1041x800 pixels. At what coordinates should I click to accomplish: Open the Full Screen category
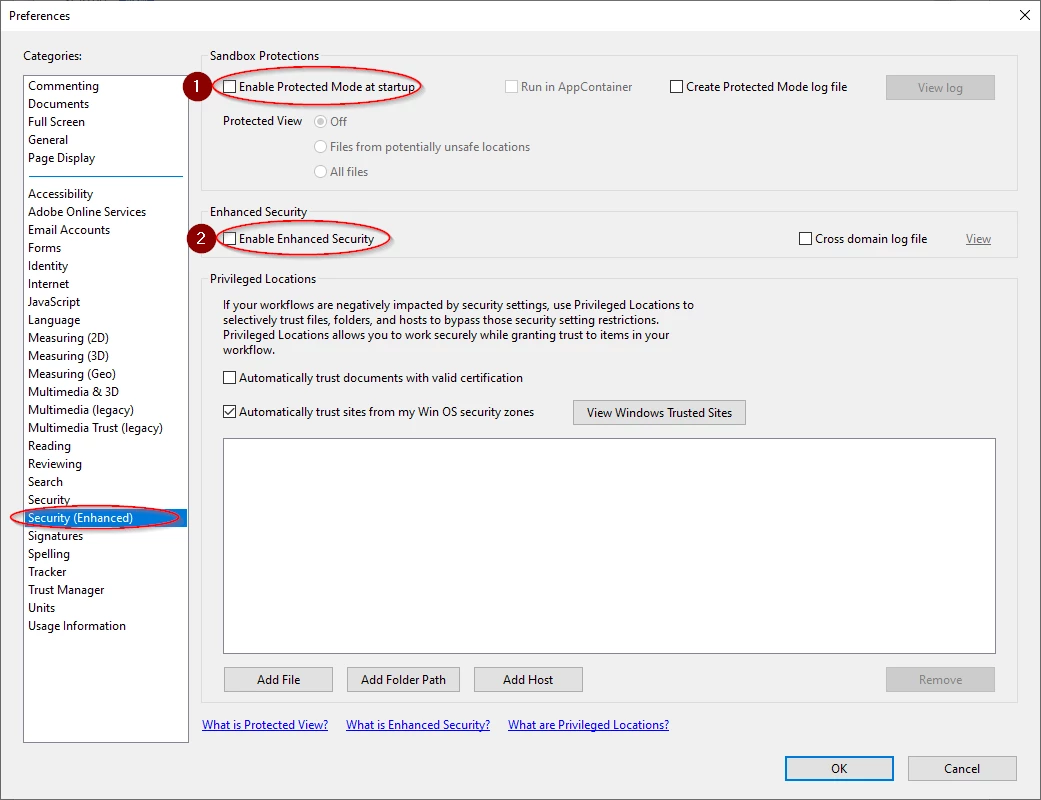(56, 121)
